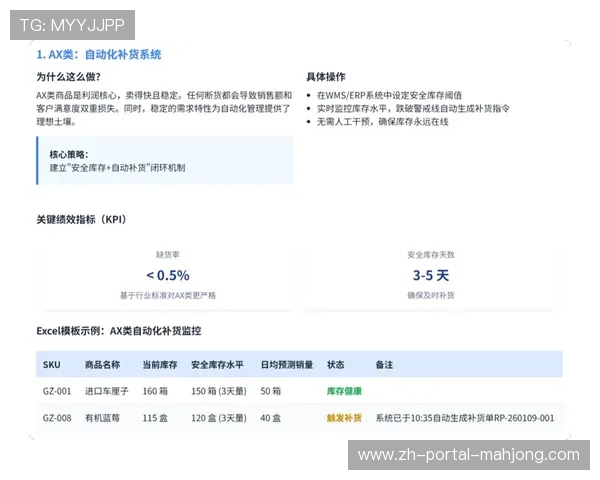Click the 'SKU' column header
The width and height of the screenshot is (600, 480).
pyautogui.click(x=52, y=365)
